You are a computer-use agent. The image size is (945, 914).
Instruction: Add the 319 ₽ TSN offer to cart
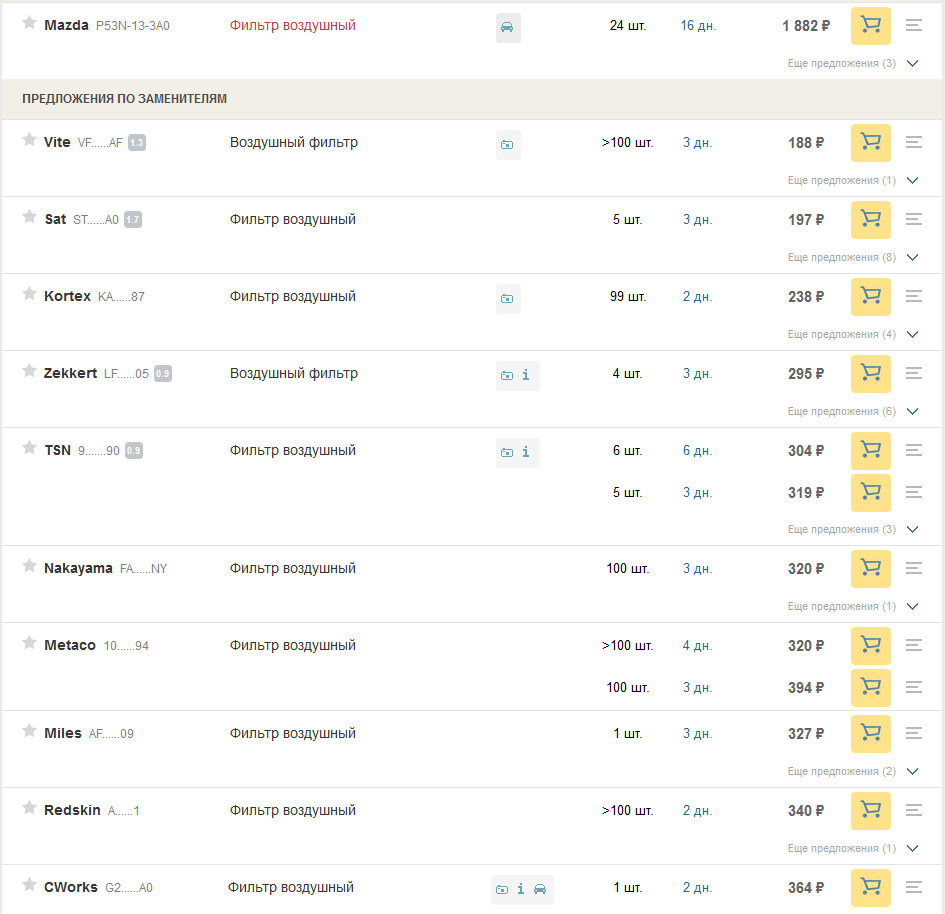click(870, 493)
